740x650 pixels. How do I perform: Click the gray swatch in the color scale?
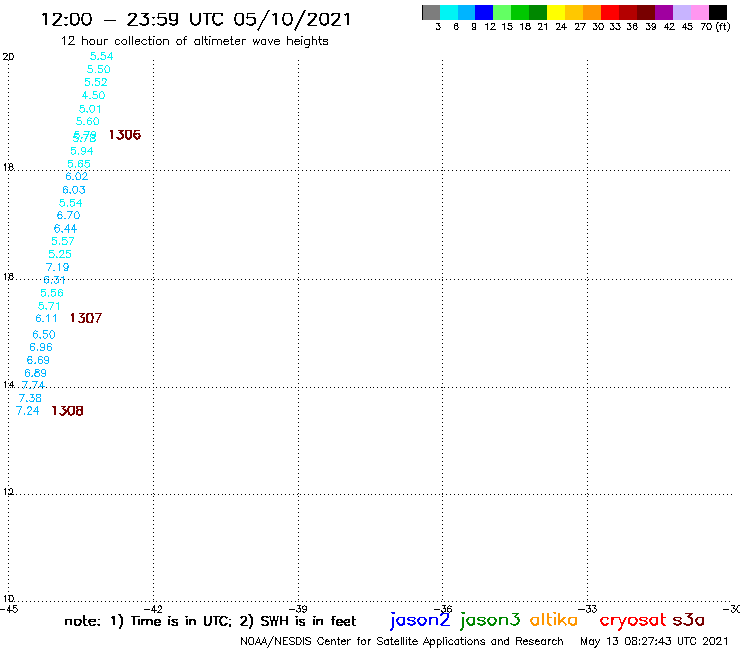(431, 12)
